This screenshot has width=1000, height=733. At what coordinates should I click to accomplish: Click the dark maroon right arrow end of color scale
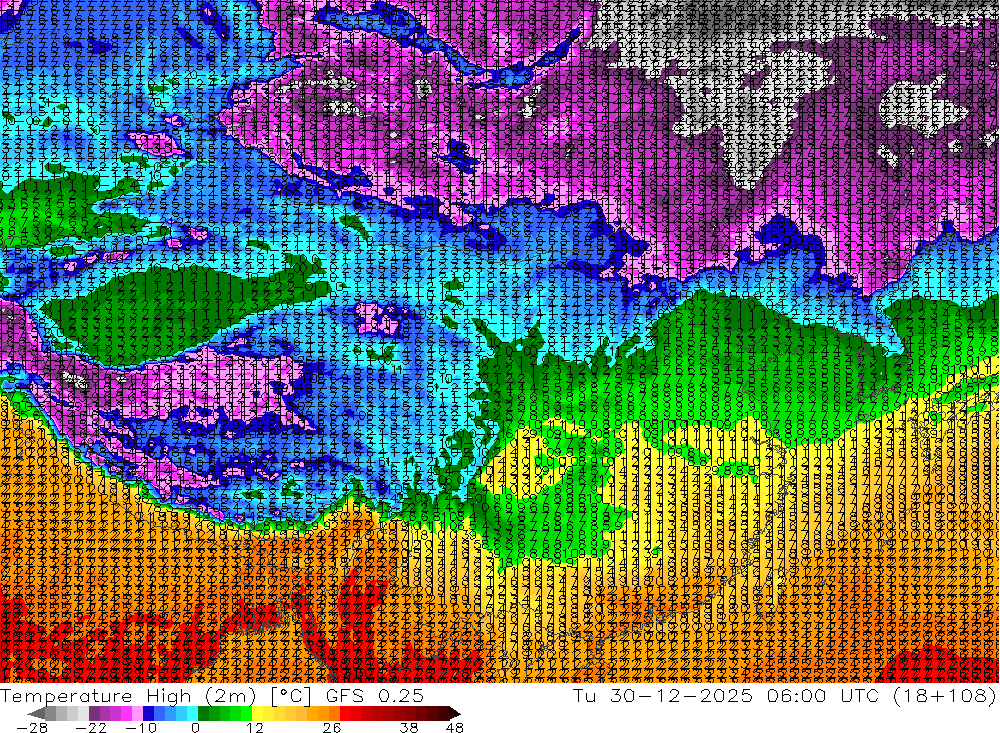455,713
